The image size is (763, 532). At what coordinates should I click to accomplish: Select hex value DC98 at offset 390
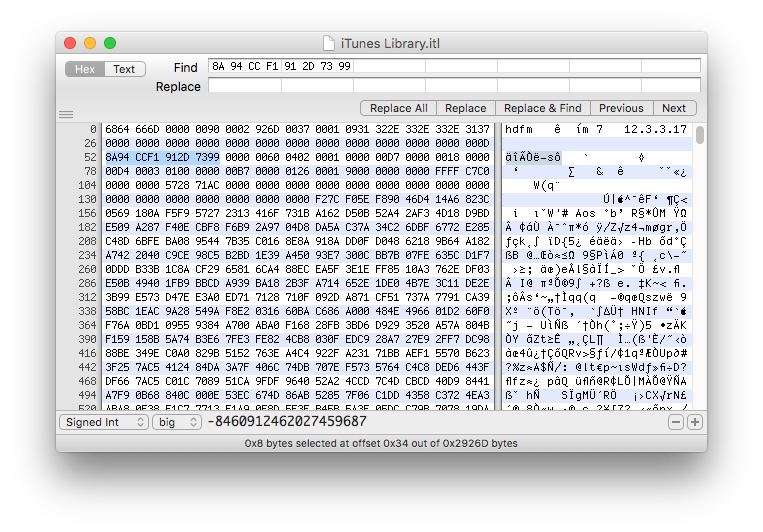477,339
